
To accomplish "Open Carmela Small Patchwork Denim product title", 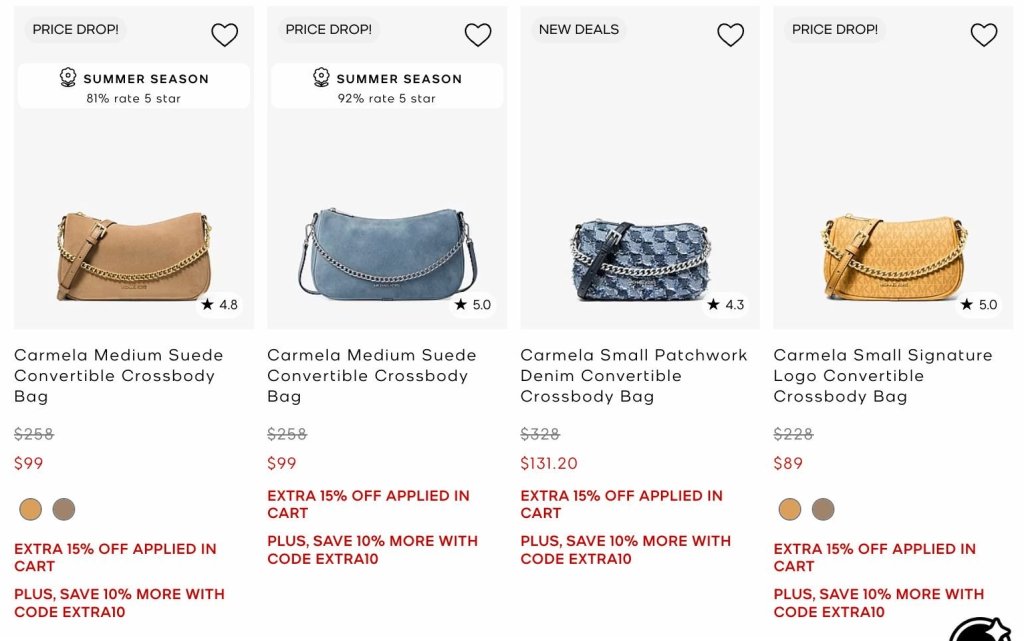I will 633,376.
